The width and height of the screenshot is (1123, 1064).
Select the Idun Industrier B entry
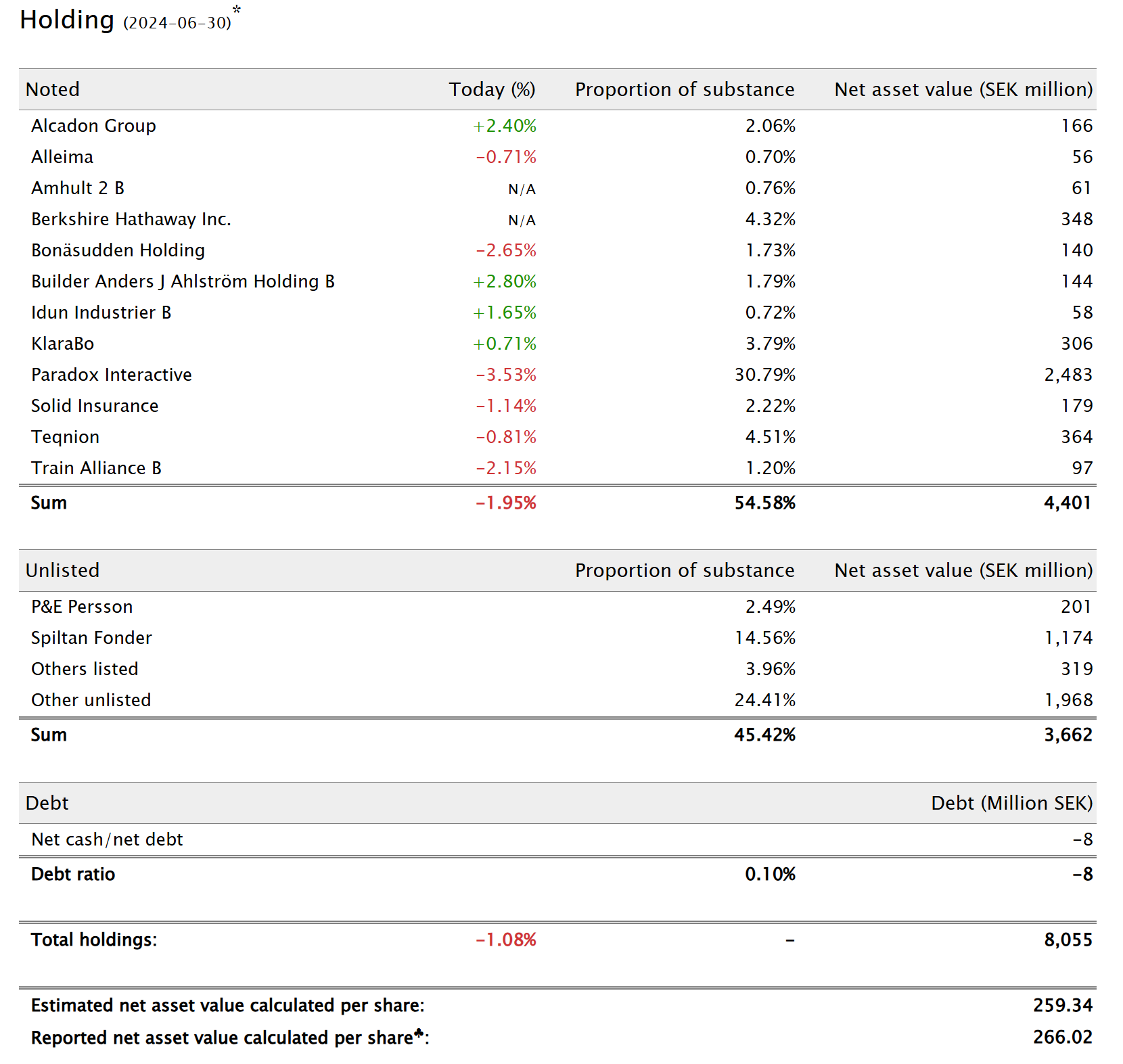pos(101,313)
